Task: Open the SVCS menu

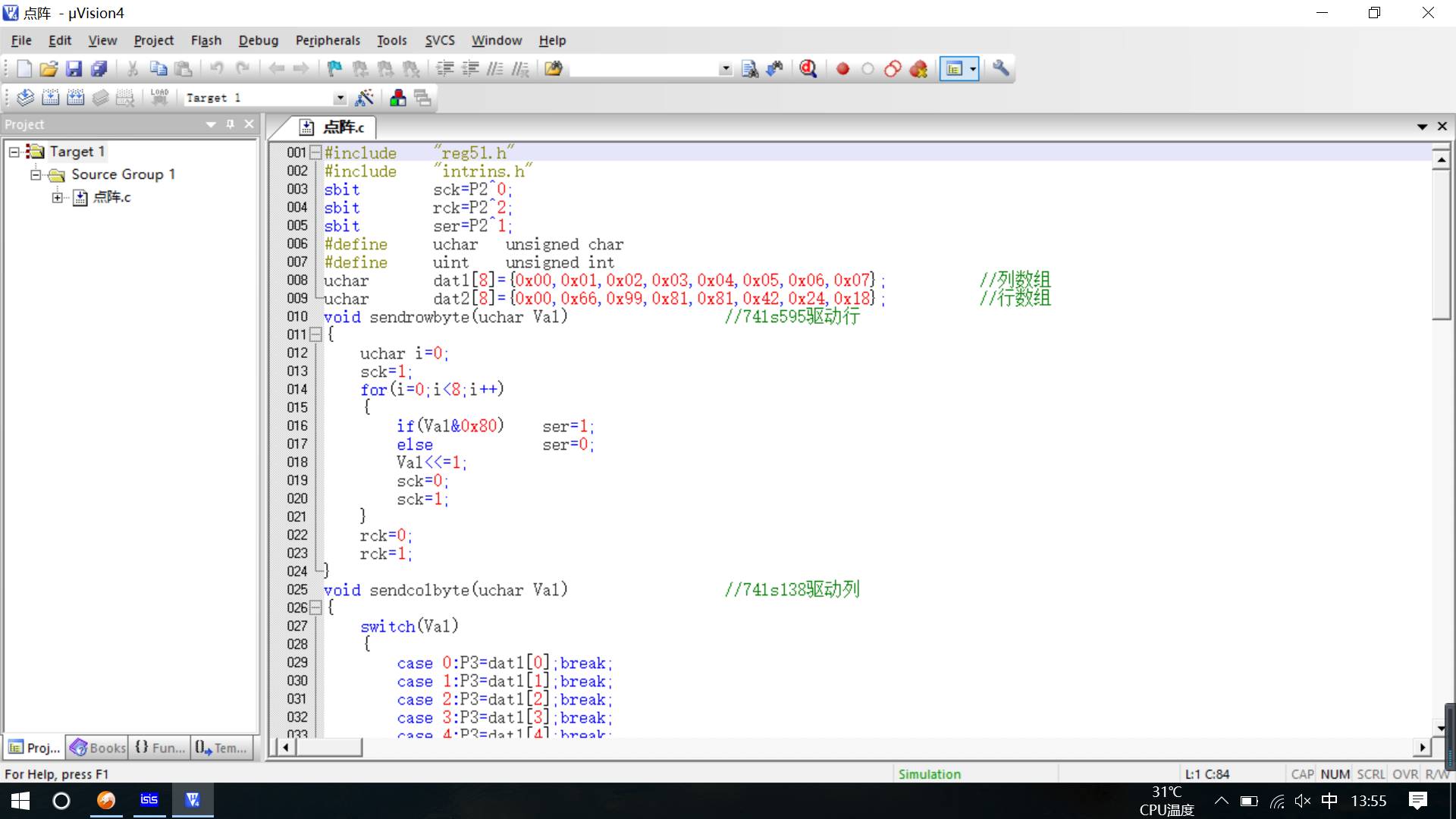Action: click(x=439, y=40)
